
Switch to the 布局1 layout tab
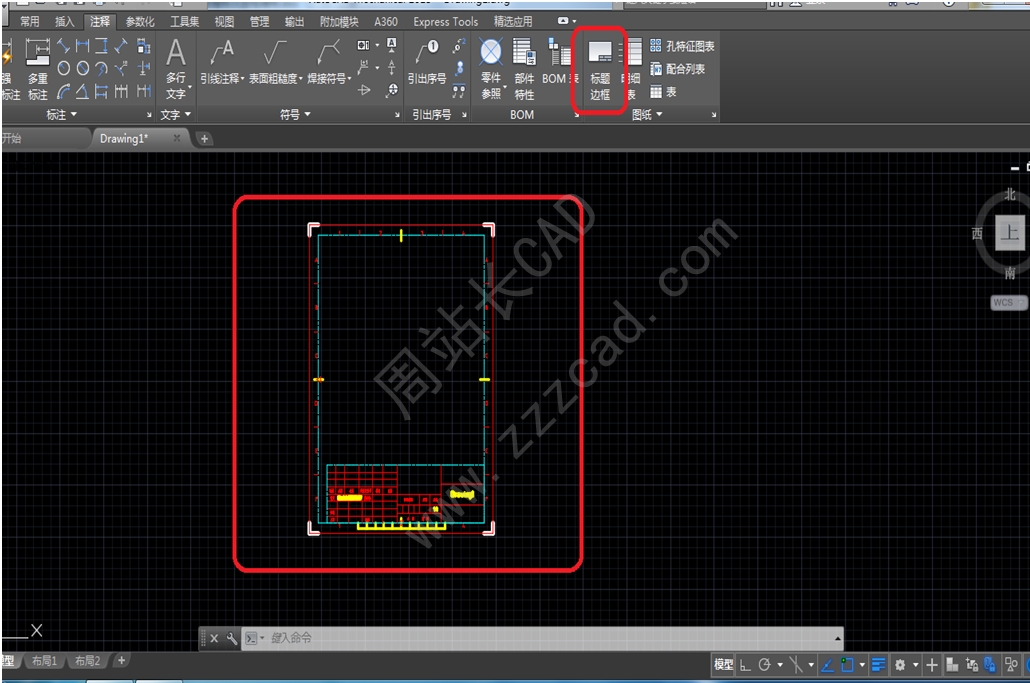45,661
